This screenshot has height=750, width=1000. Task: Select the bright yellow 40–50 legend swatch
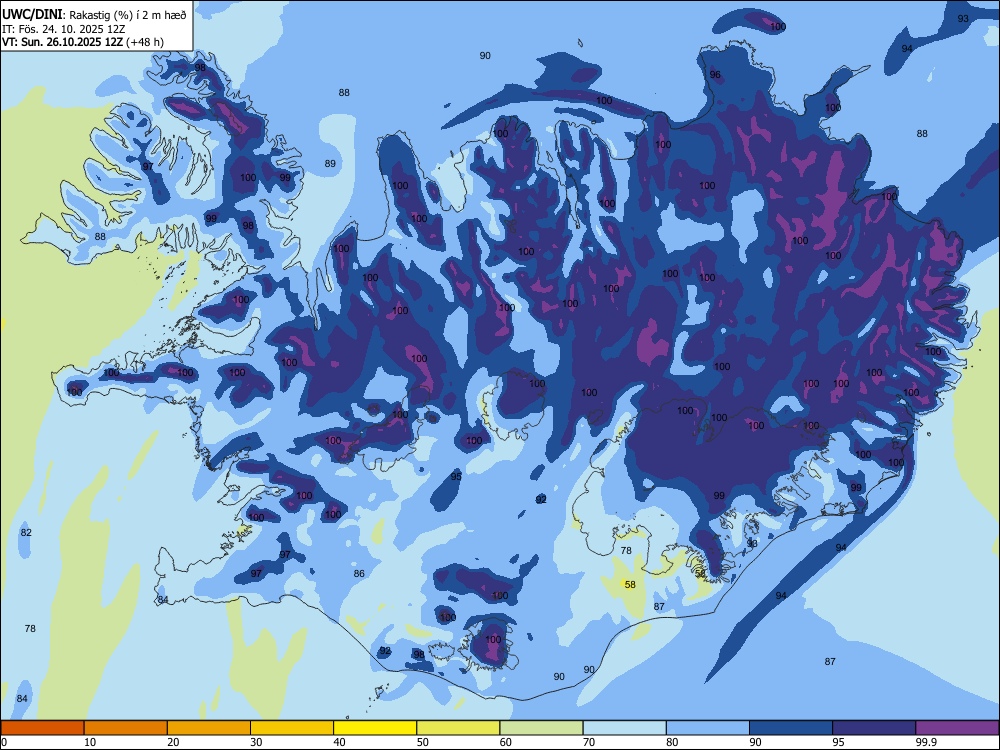pos(375,728)
